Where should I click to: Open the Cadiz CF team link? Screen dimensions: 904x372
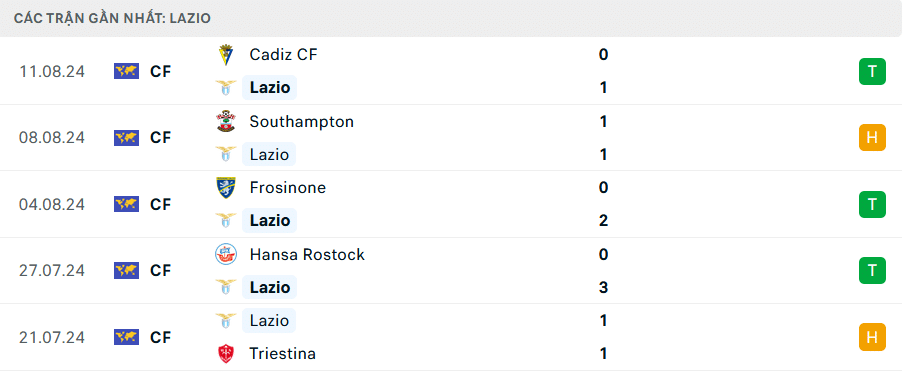click(283, 55)
